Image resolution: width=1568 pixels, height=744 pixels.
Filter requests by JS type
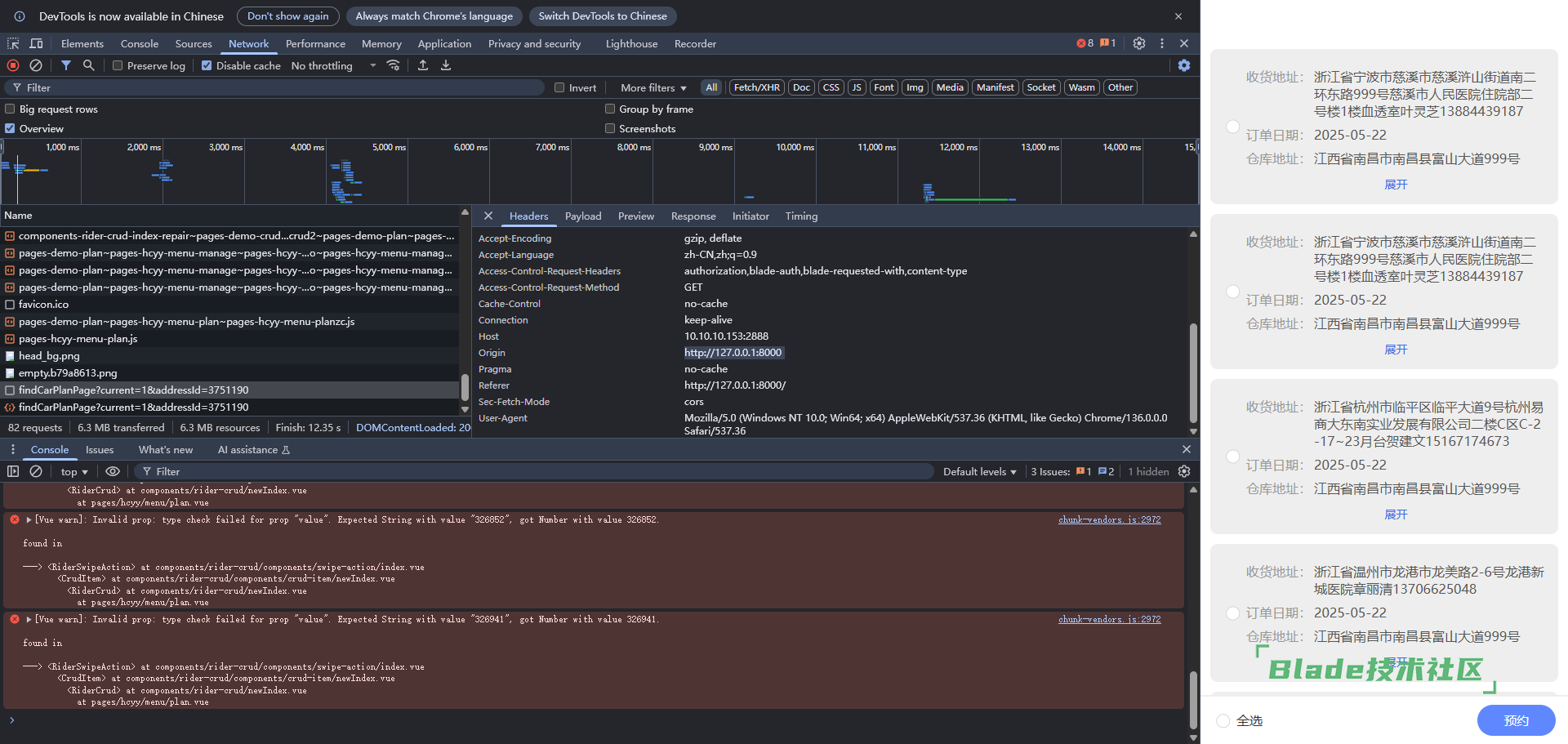857,87
